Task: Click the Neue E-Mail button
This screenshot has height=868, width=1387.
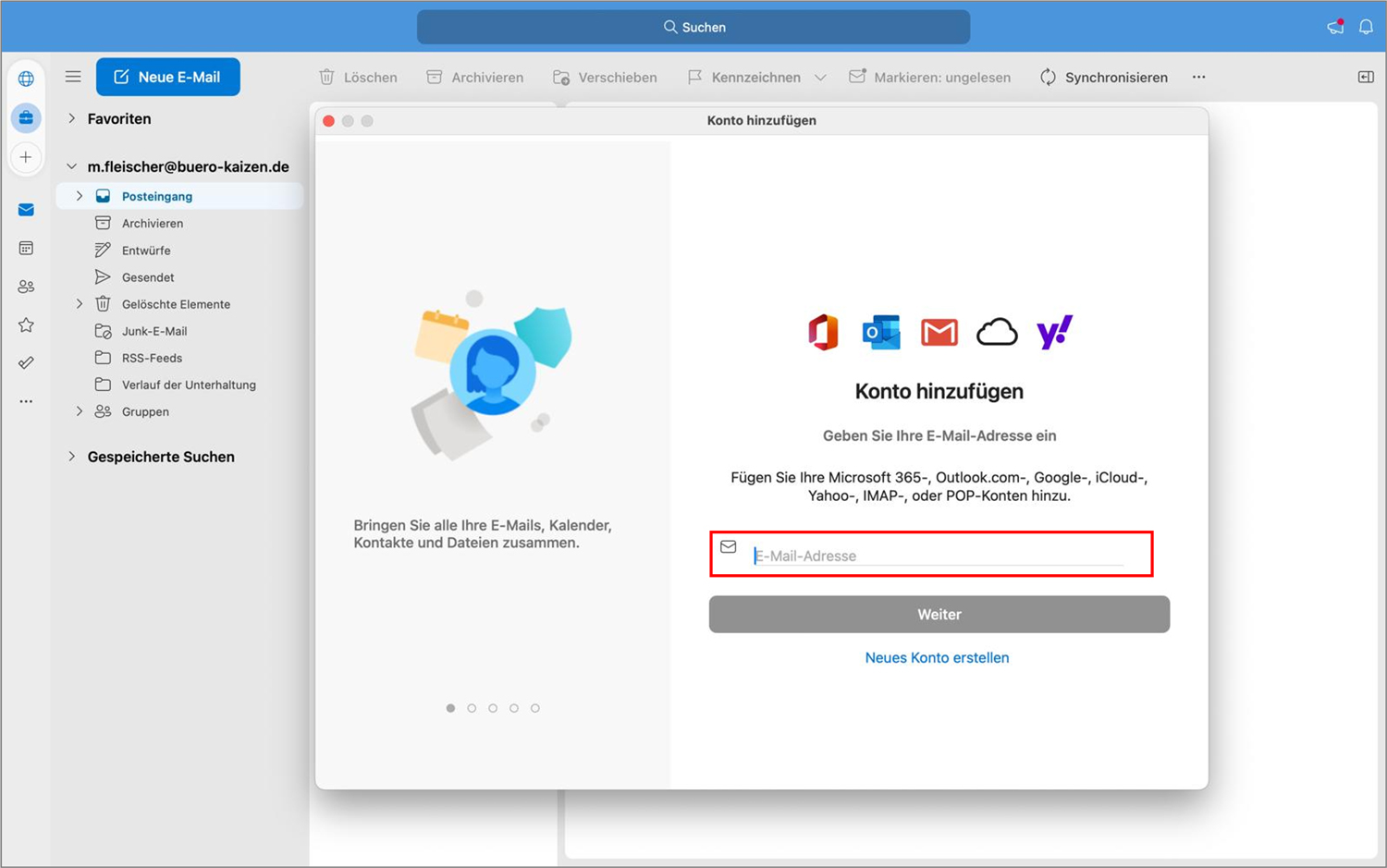Action: tap(167, 77)
